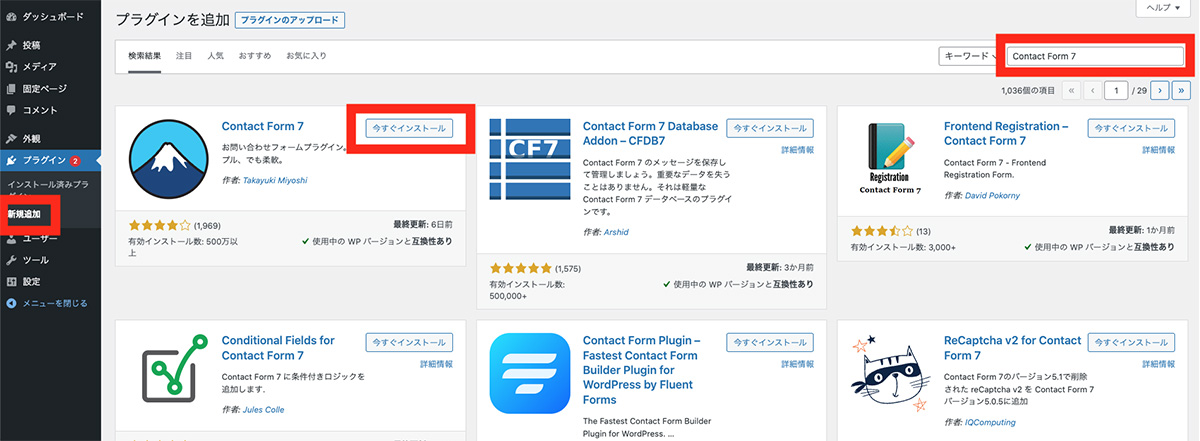Click the CFDB7 five-star rating
This screenshot has height=441, width=1200.
click(x=521, y=268)
